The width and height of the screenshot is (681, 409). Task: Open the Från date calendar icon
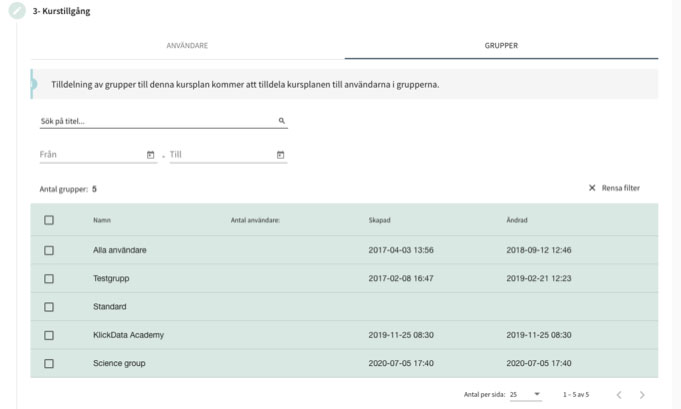pos(150,155)
